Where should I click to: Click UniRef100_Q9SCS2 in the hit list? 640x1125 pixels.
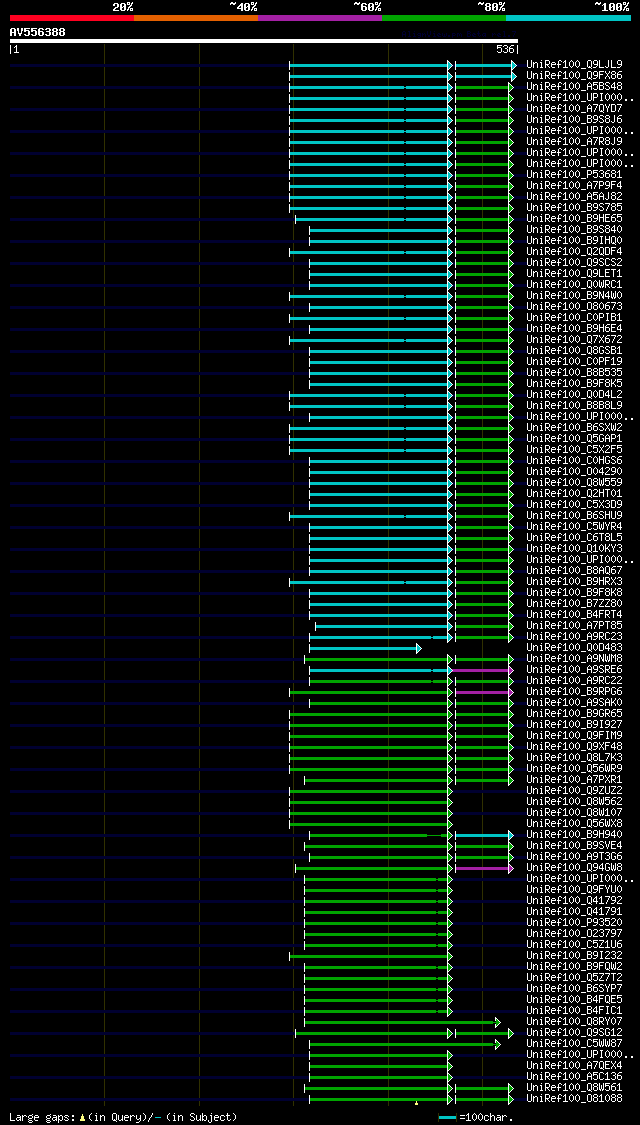click(x=574, y=263)
